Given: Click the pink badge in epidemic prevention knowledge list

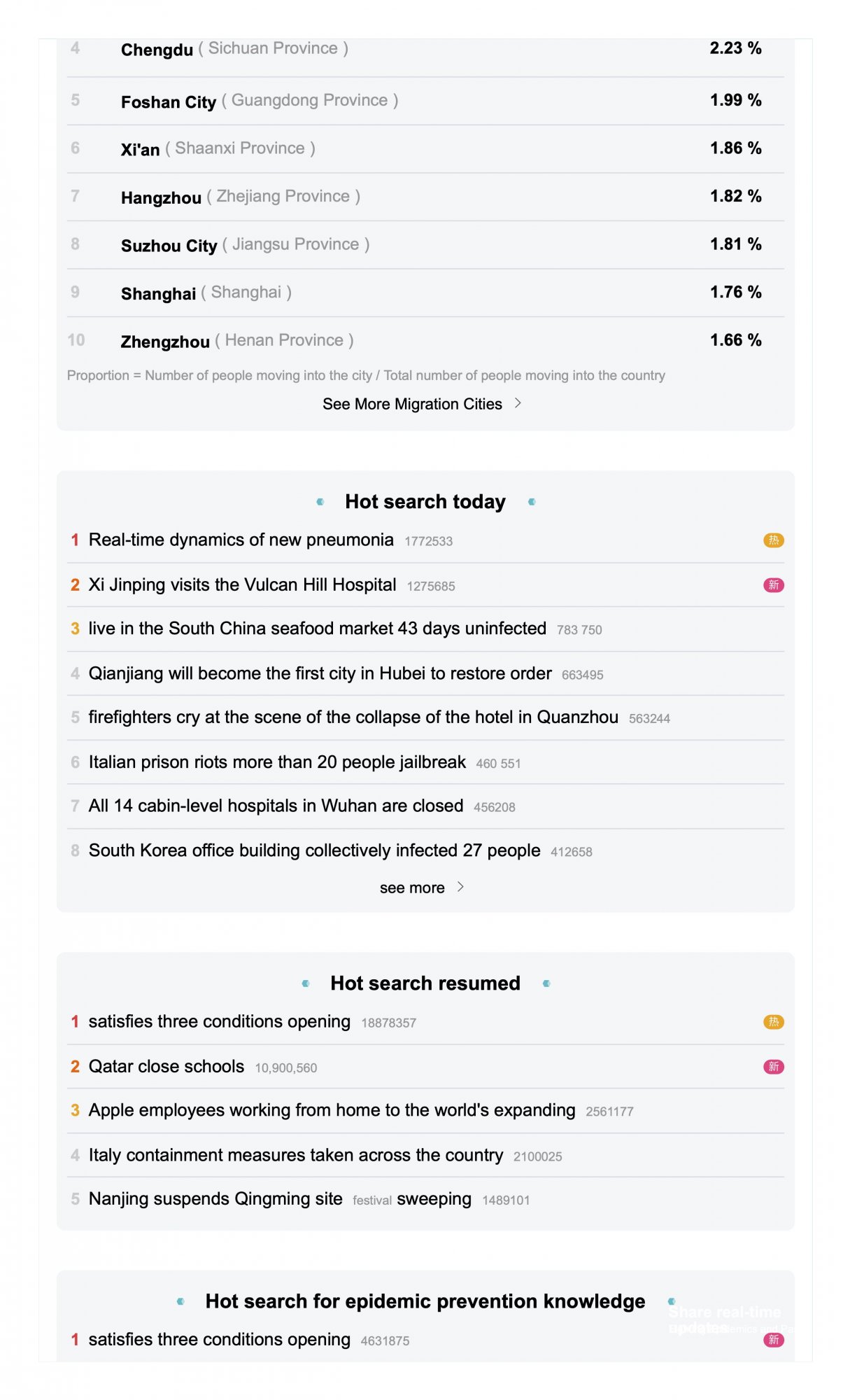Looking at the screenshot, I should (x=773, y=1340).
